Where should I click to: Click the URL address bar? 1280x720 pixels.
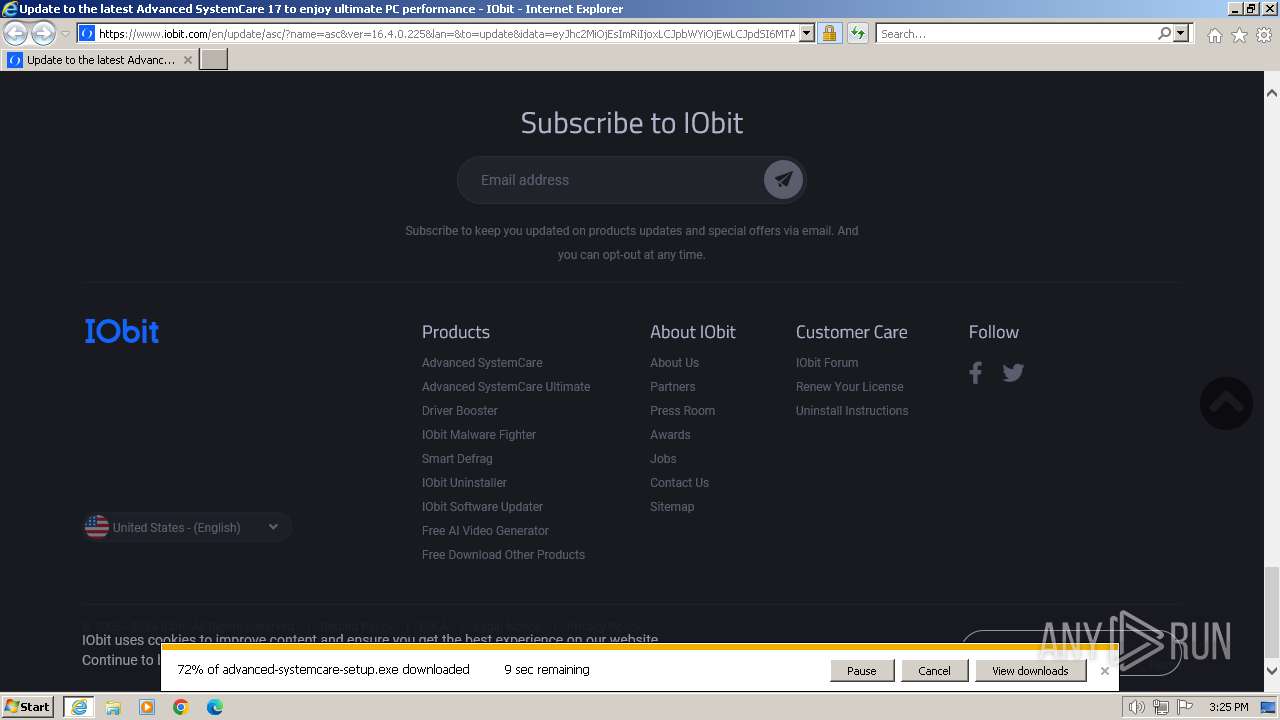tap(447, 33)
